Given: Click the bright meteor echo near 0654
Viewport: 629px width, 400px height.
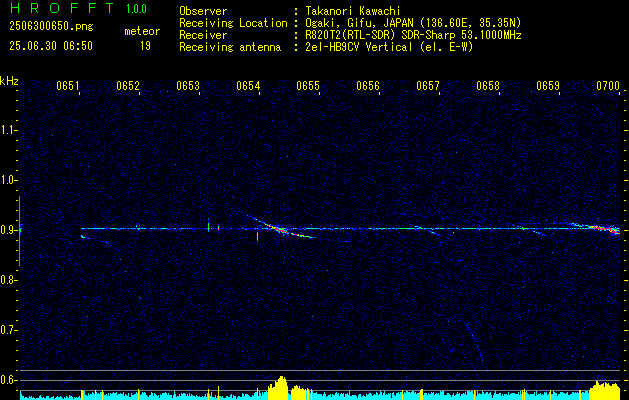Looking at the screenshot, I should click(281, 230).
